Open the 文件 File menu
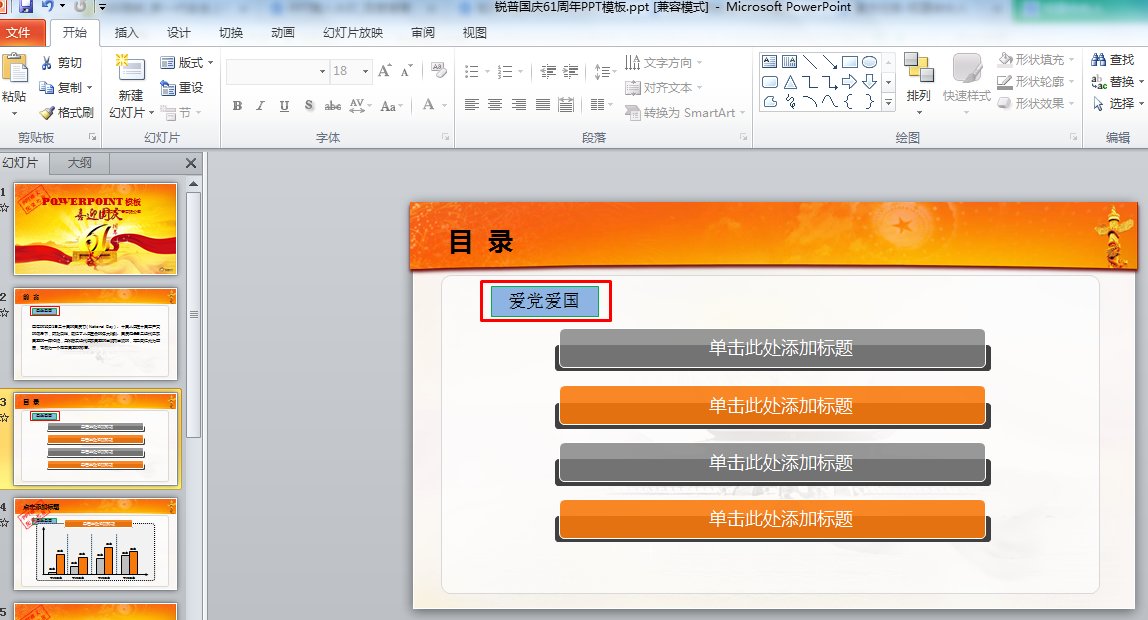1148x620 pixels. tap(22, 33)
